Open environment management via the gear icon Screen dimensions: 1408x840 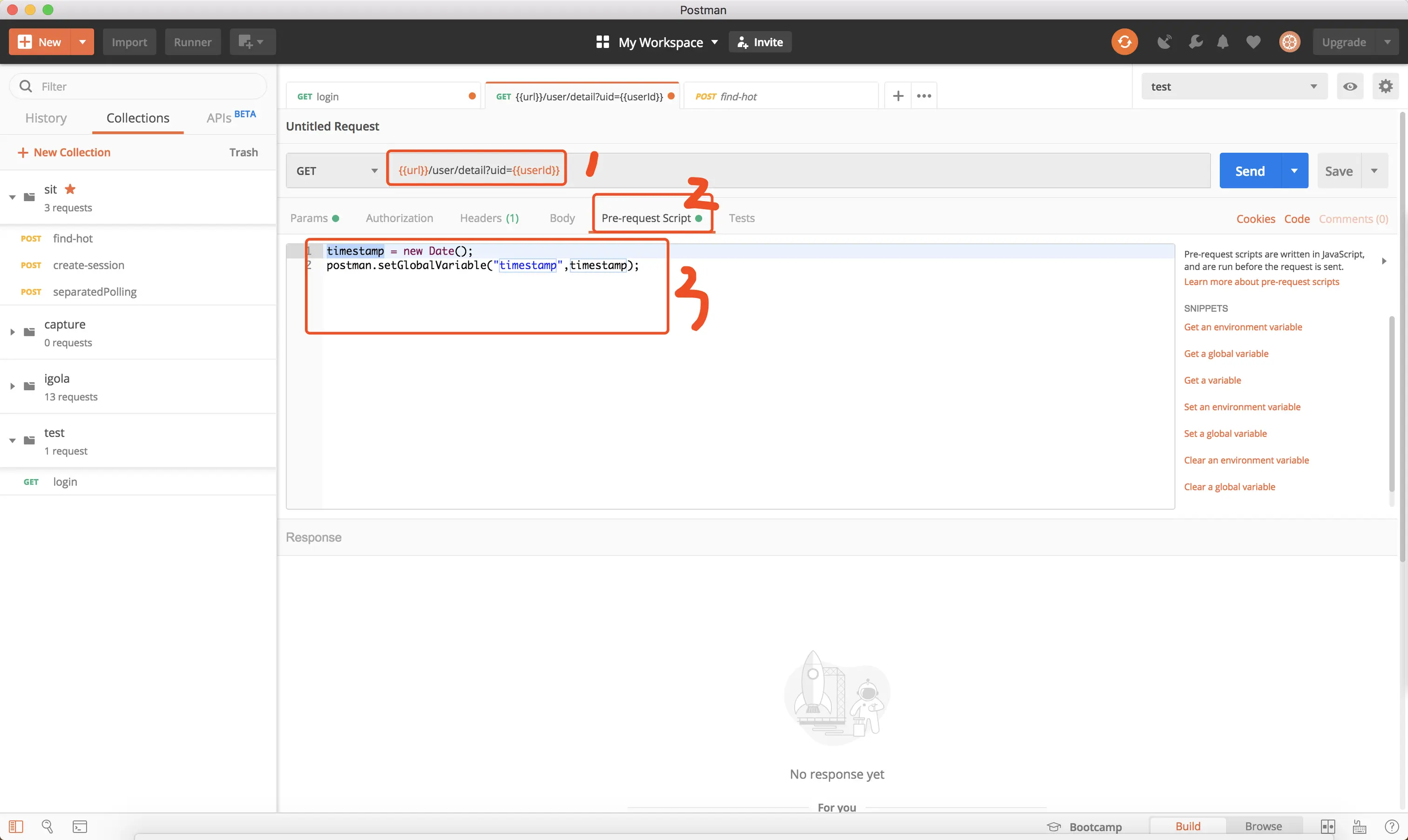[1385, 87]
